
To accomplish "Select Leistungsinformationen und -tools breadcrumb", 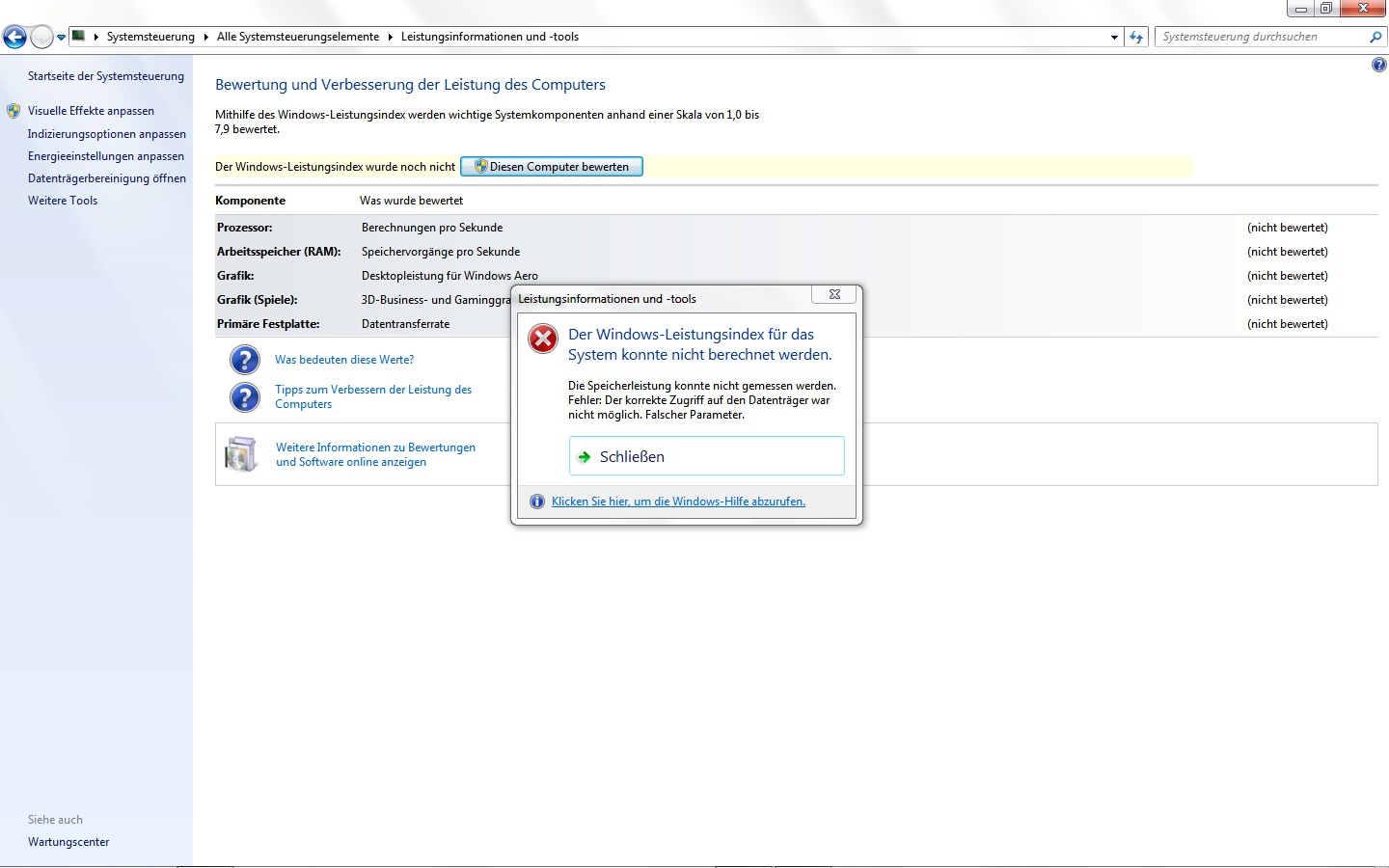I will (490, 37).
